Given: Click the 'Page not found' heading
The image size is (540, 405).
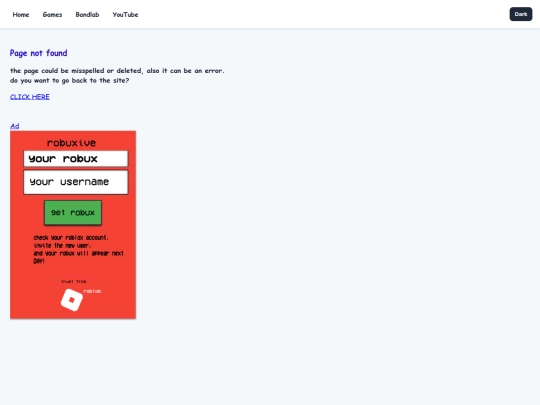Looking at the screenshot, I should tap(39, 53).
